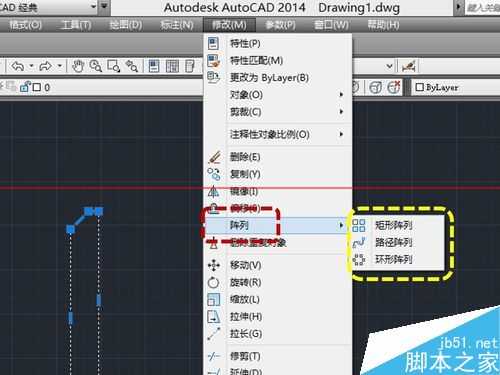Open the quick access customize arrow

[x=105, y=6]
